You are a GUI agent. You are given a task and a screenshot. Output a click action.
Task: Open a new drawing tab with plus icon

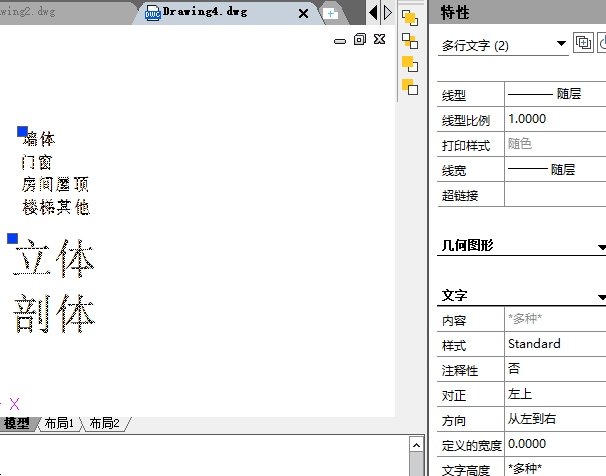[330, 13]
